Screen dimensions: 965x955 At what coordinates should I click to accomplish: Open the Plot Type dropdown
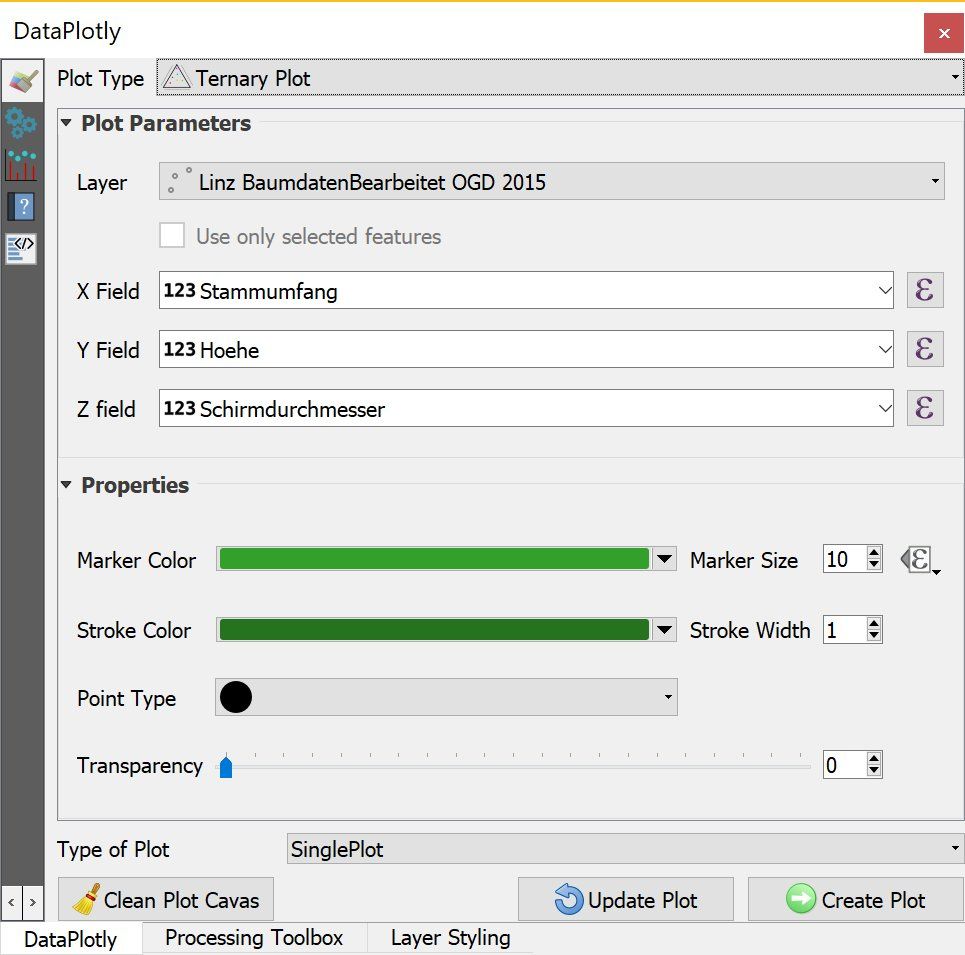[560, 78]
